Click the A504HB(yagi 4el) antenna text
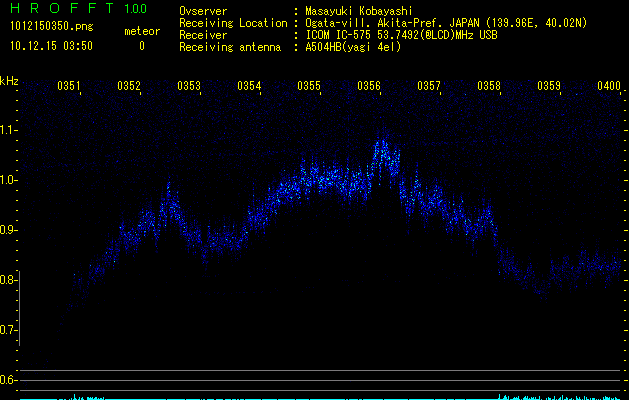 [353, 47]
